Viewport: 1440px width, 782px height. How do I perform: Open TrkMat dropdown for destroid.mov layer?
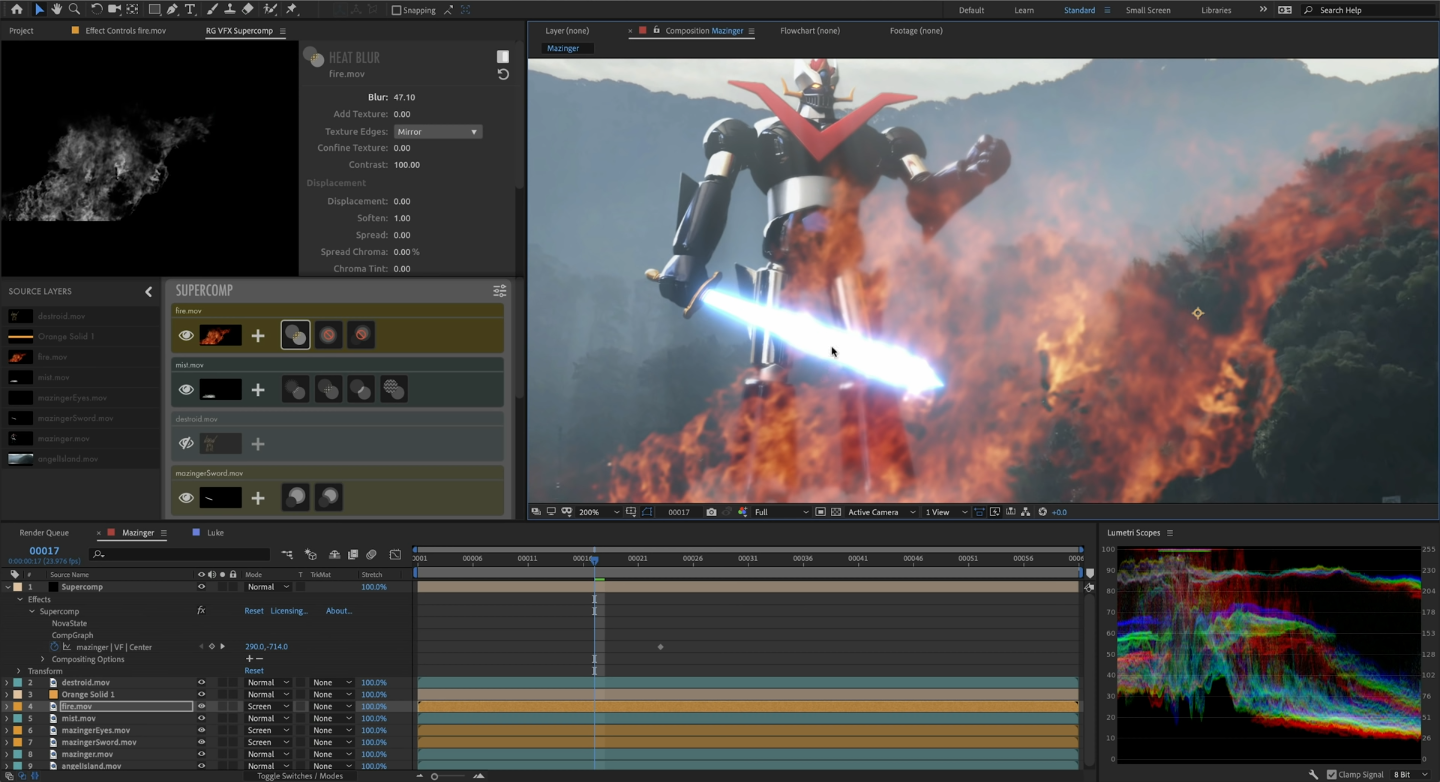pos(333,683)
